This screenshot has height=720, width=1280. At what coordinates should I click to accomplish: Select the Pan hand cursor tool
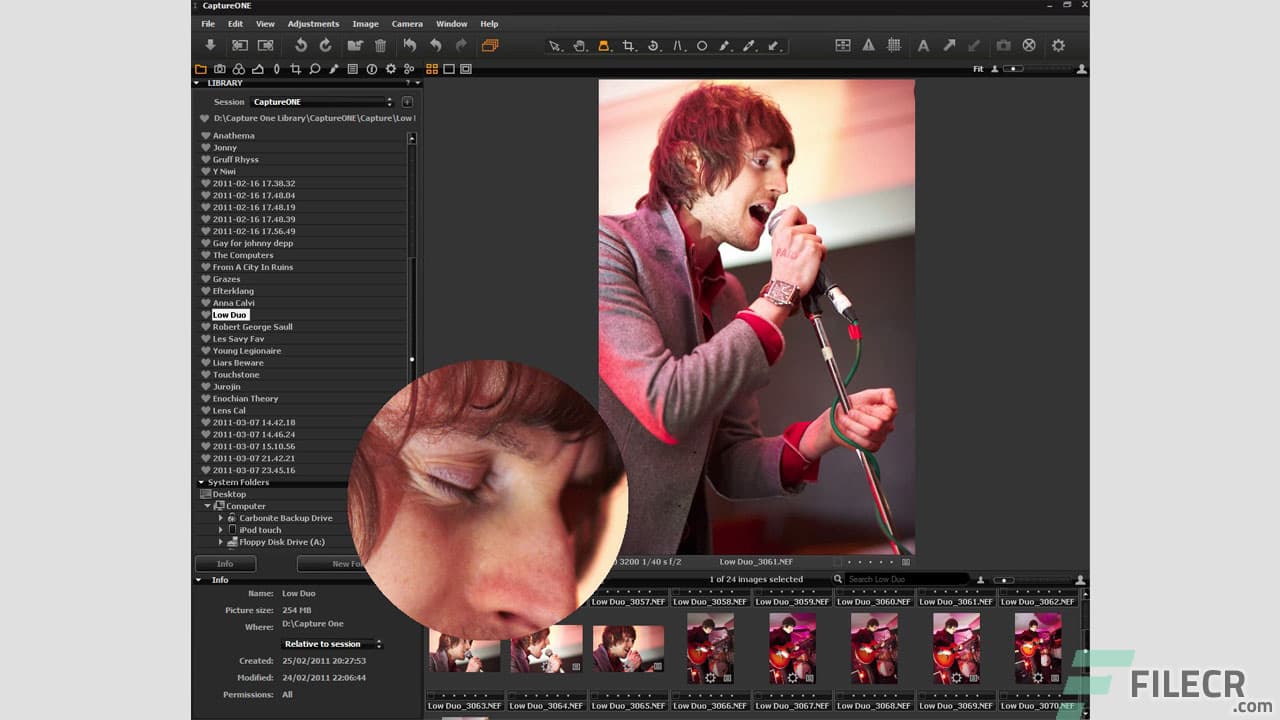(x=580, y=46)
